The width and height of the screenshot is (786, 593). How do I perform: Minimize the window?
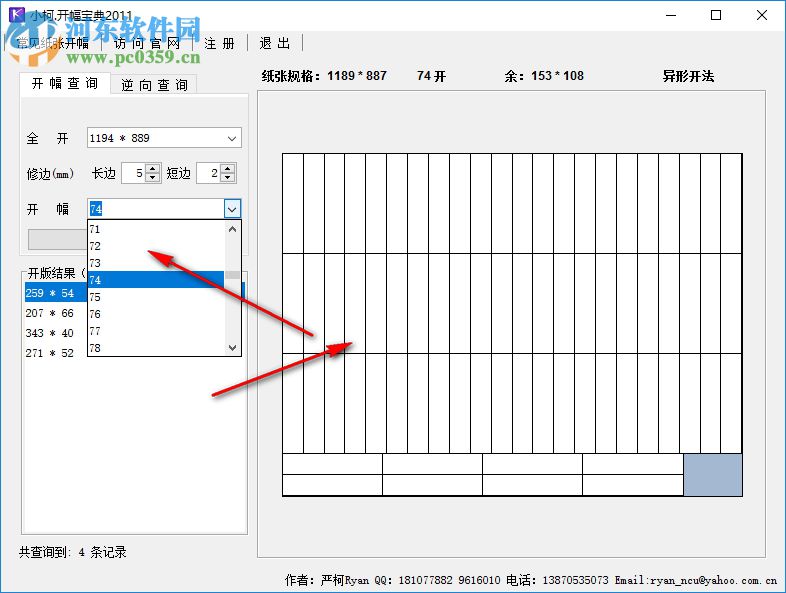671,16
